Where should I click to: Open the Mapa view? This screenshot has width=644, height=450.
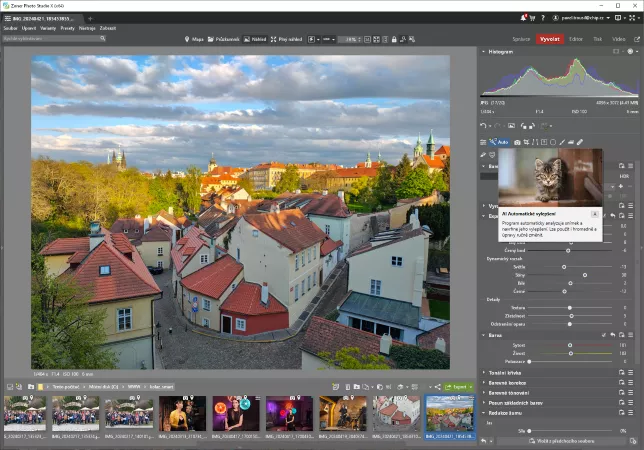coord(194,39)
